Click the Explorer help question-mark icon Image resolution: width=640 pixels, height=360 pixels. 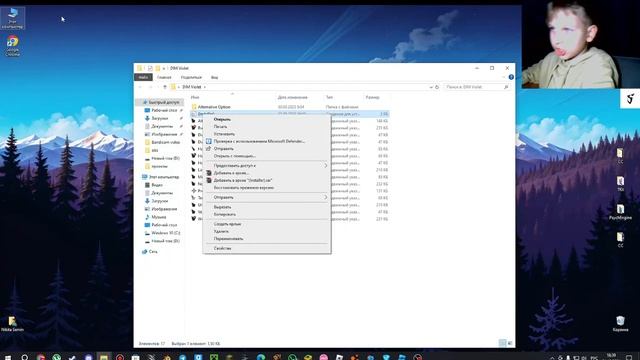pos(511,77)
